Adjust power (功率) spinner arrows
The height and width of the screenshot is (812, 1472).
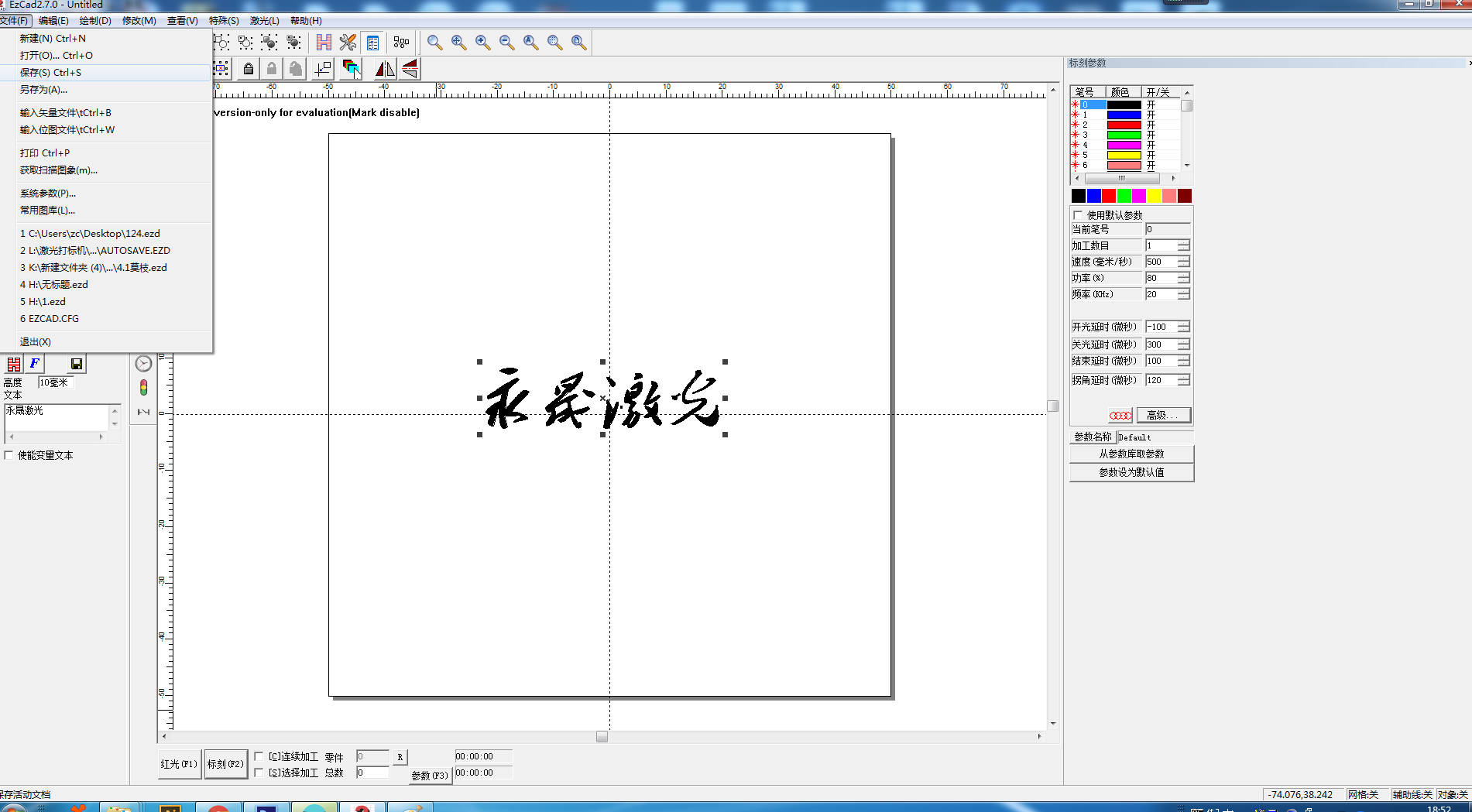click(x=1183, y=278)
